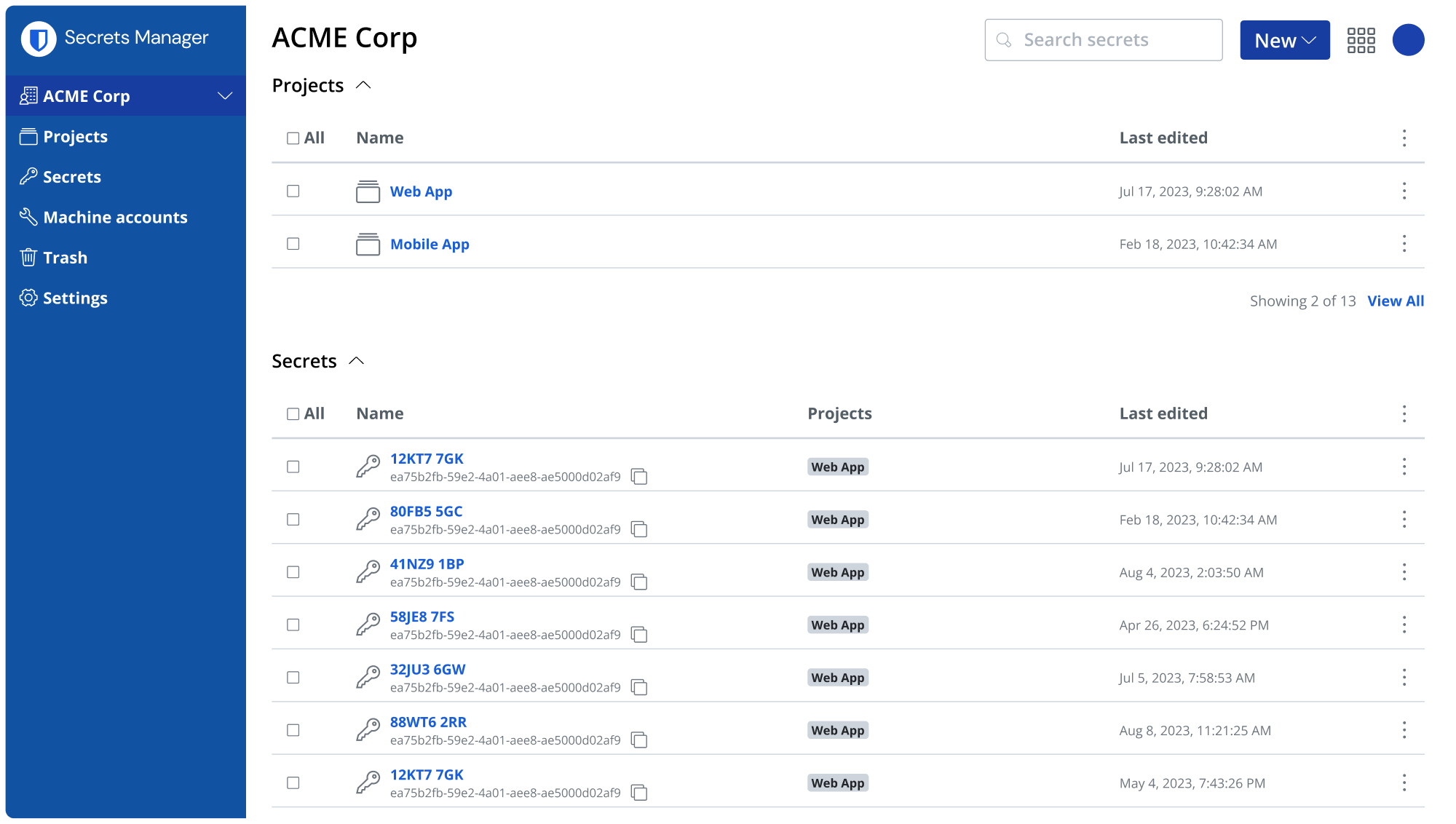
Task: Select the Projects icon in the sidebar
Action: (x=28, y=136)
